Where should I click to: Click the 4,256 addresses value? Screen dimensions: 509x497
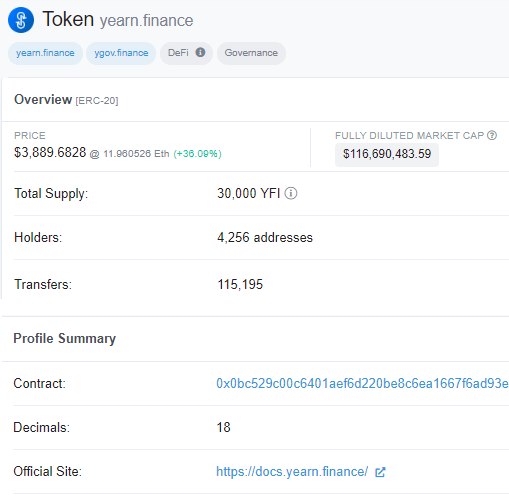pos(265,238)
